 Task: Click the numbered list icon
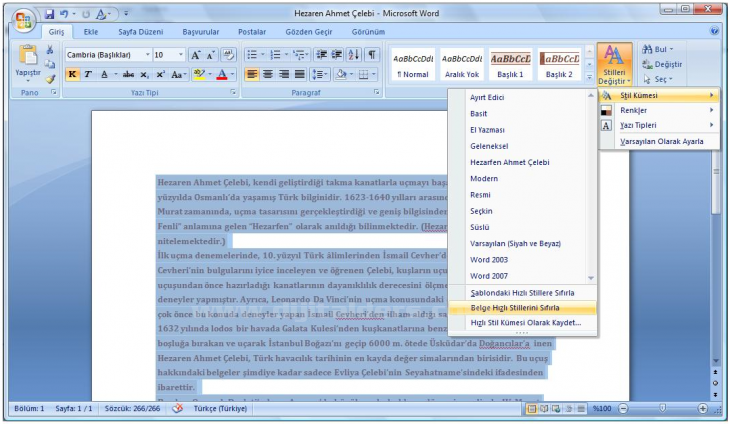pyautogui.click(x=275, y=55)
